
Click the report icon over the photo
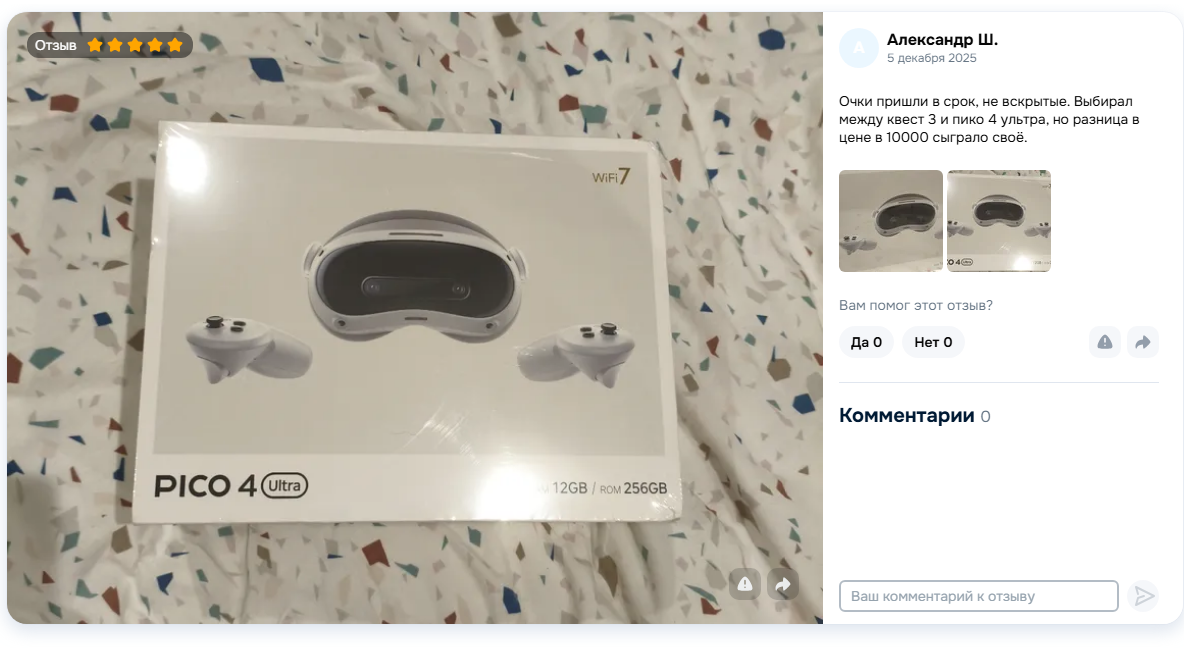[745, 583]
